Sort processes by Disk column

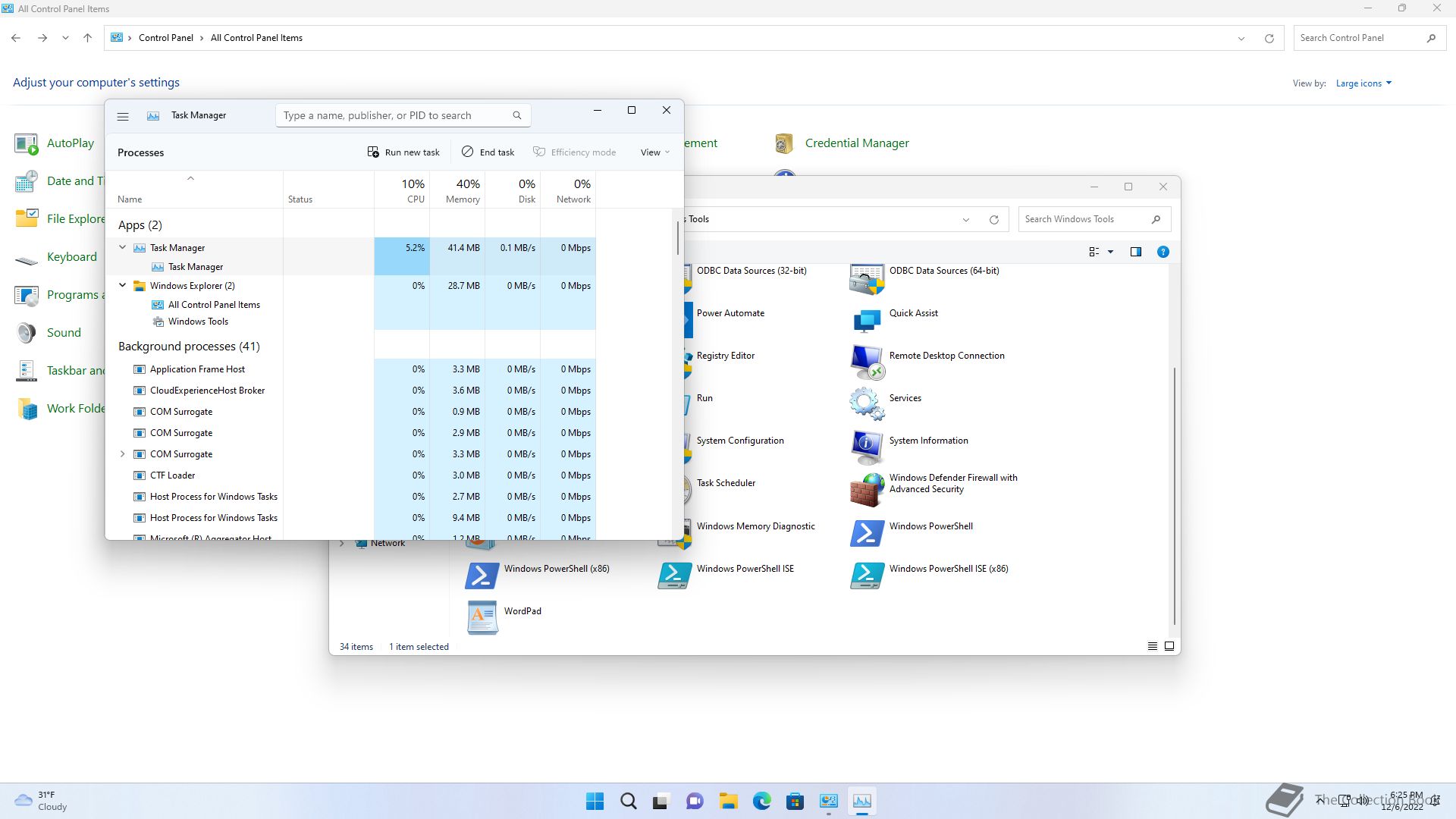[x=513, y=190]
